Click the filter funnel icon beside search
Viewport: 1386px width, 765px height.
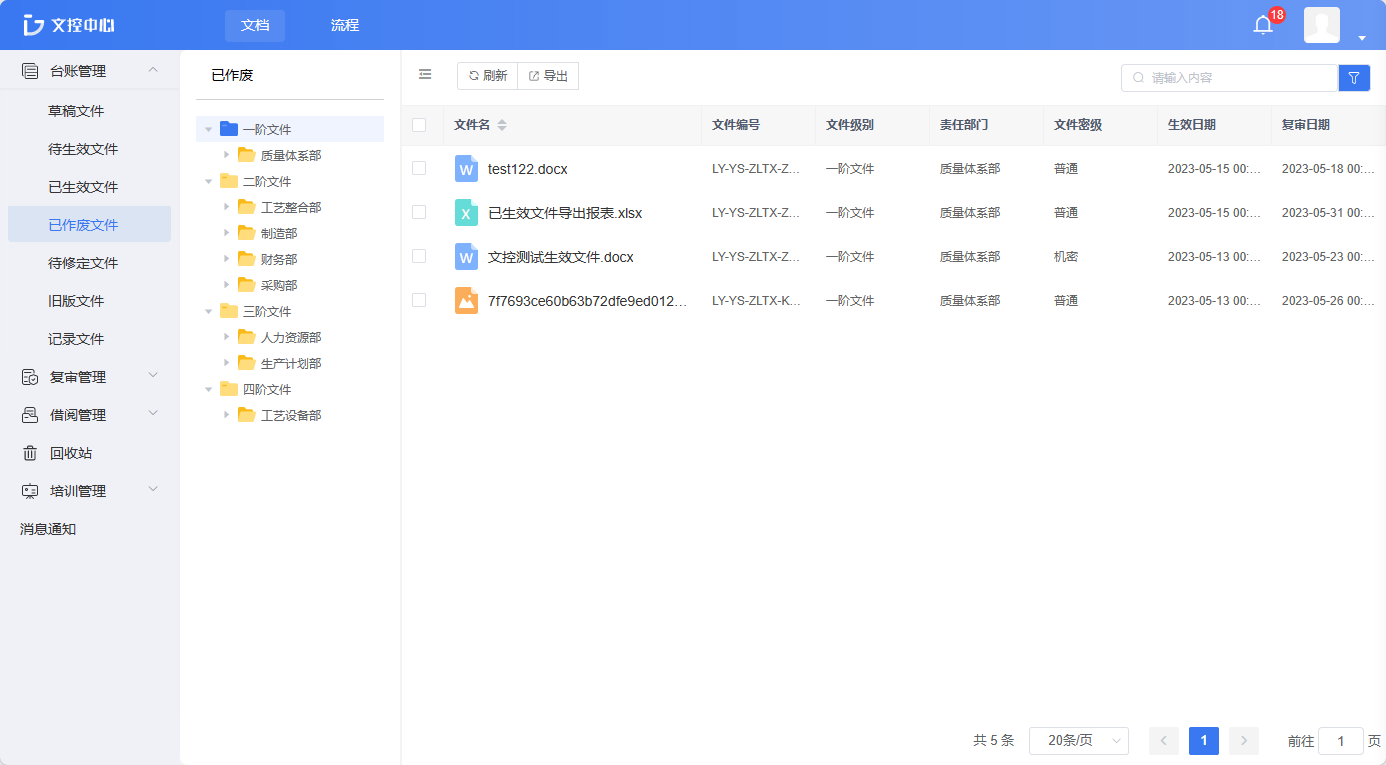pyautogui.click(x=1354, y=77)
